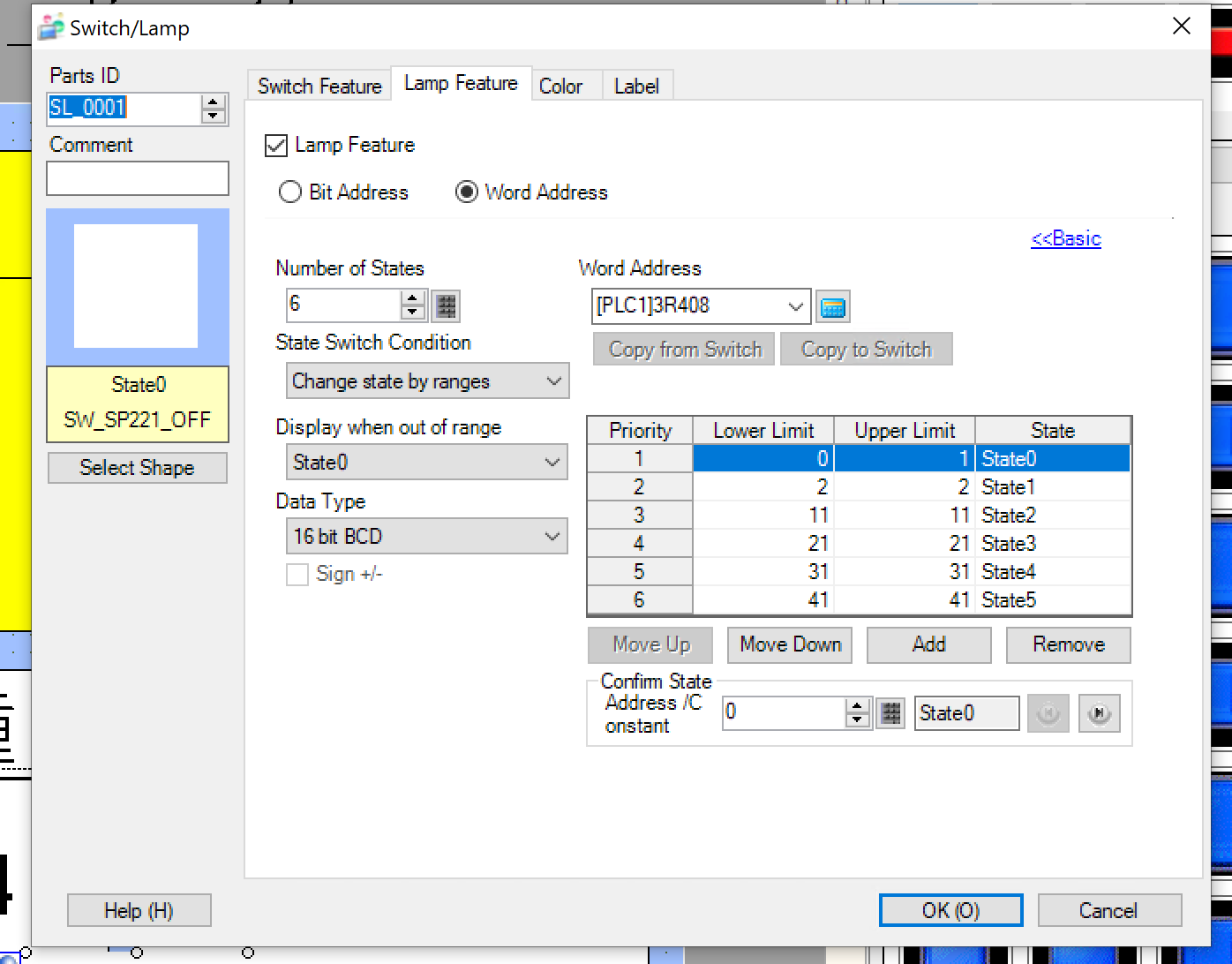Screen dimensions: 1232x964
Task: Uncheck the Lamp Feature checkbox
Action: pos(276,146)
